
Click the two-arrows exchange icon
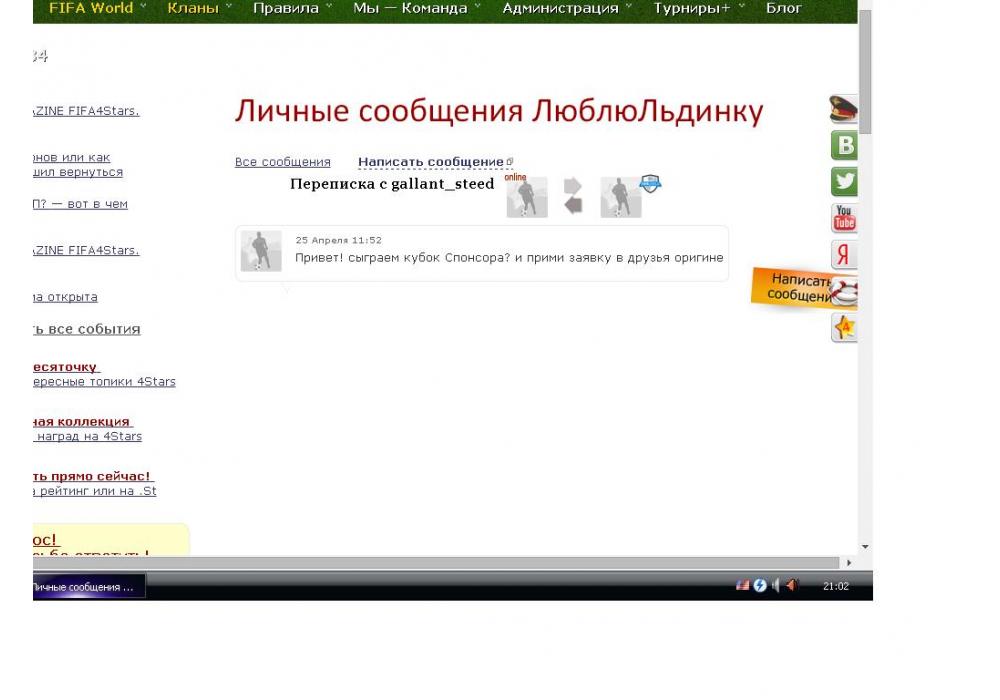(573, 196)
